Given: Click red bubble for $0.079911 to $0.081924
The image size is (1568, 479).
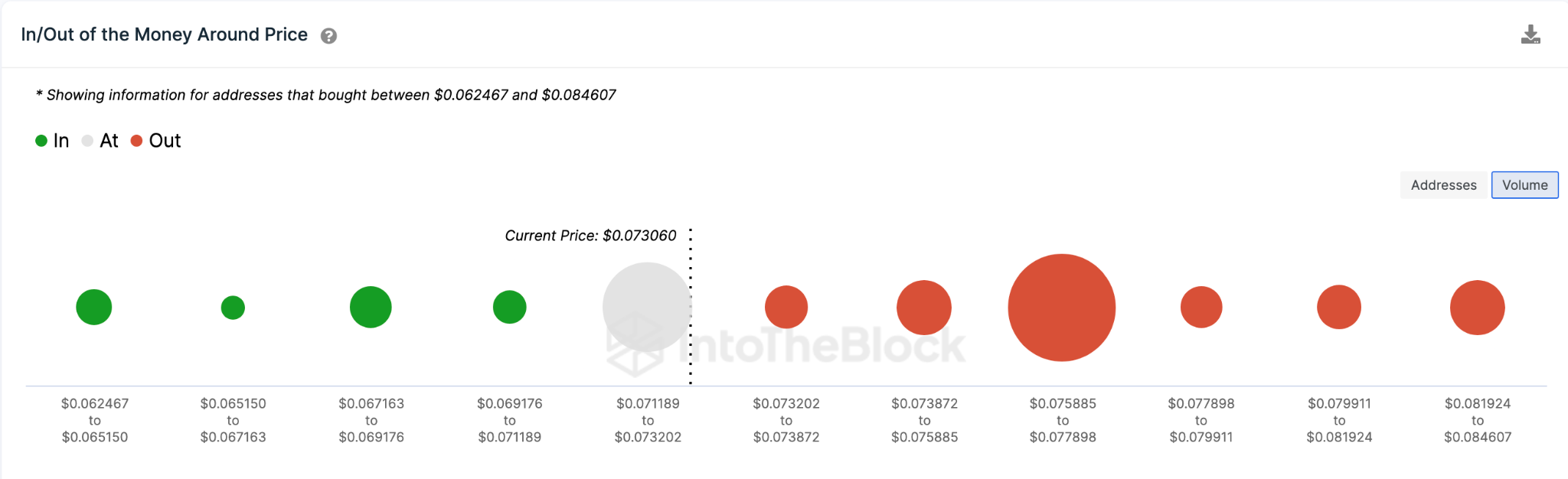Looking at the screenshot, I should [1339, 308].
